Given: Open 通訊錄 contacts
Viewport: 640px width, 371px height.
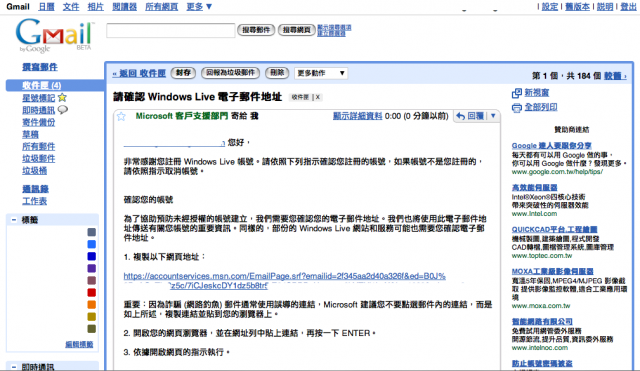Looking at the screenshot, I should click(36, 189).
